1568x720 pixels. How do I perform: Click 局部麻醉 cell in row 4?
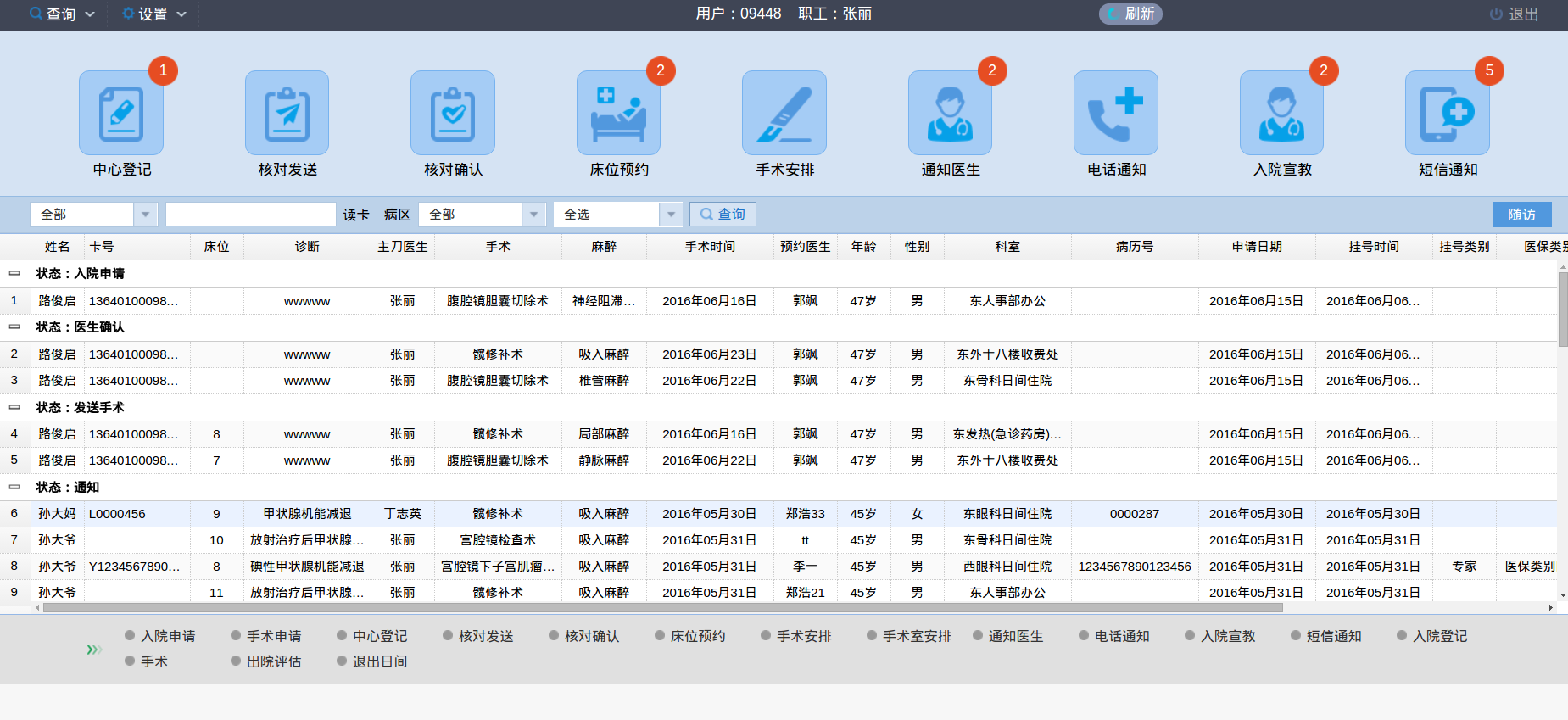(604, 433)
